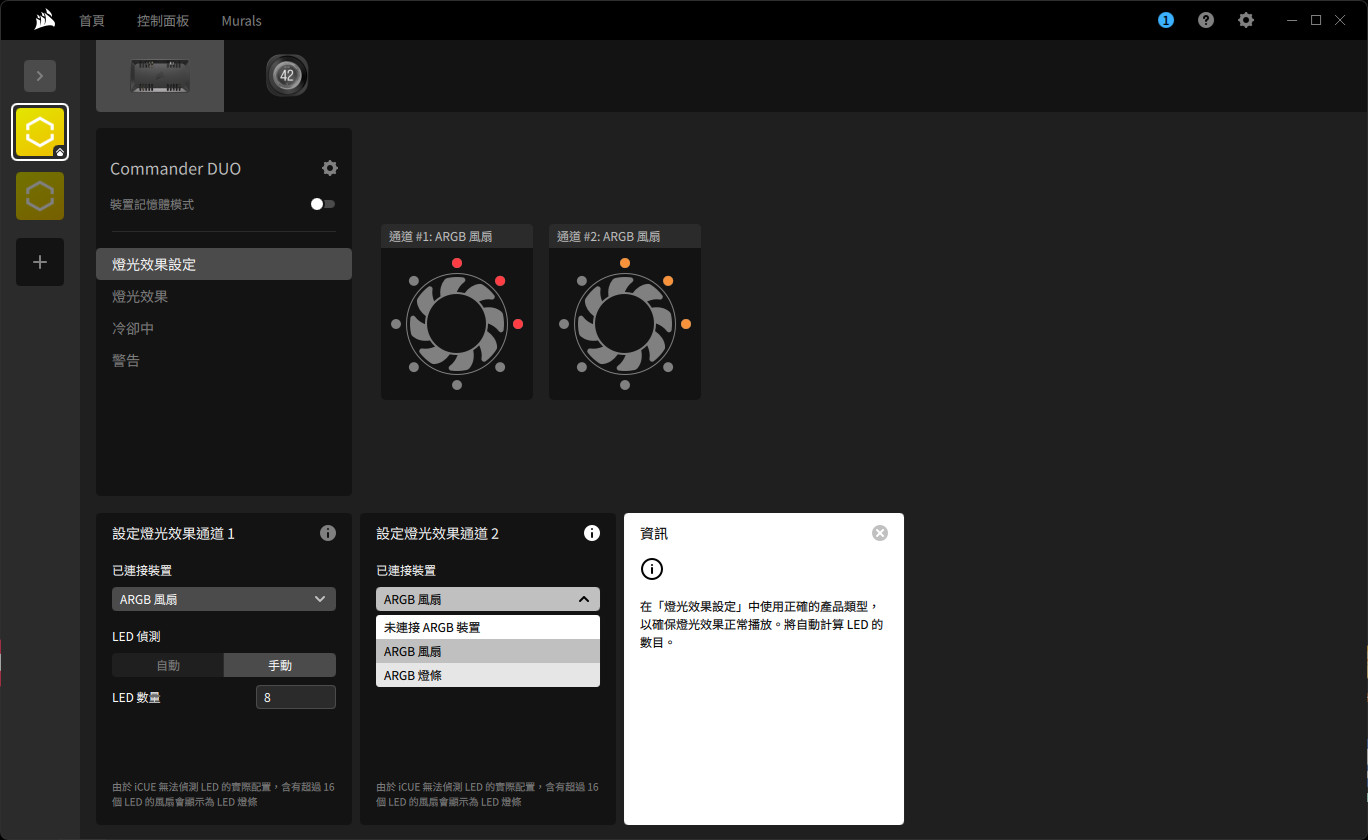
Task: Add a new profile with plus icon
Action: click(40, 262)
